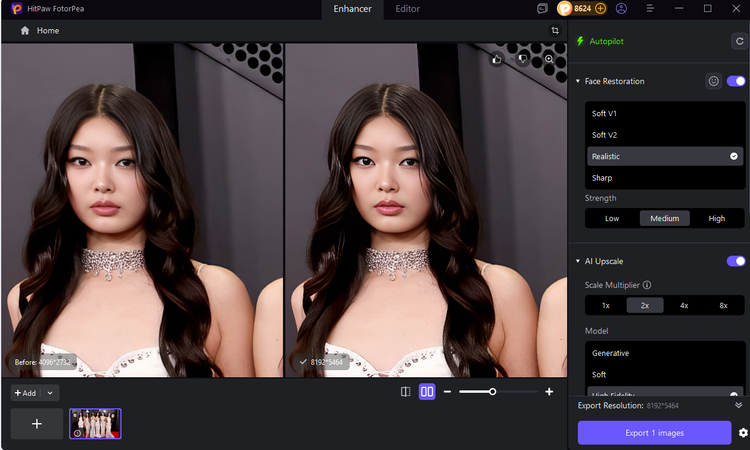Switch to the Editor tab
The image size is (750, 450).
(407, 9)
